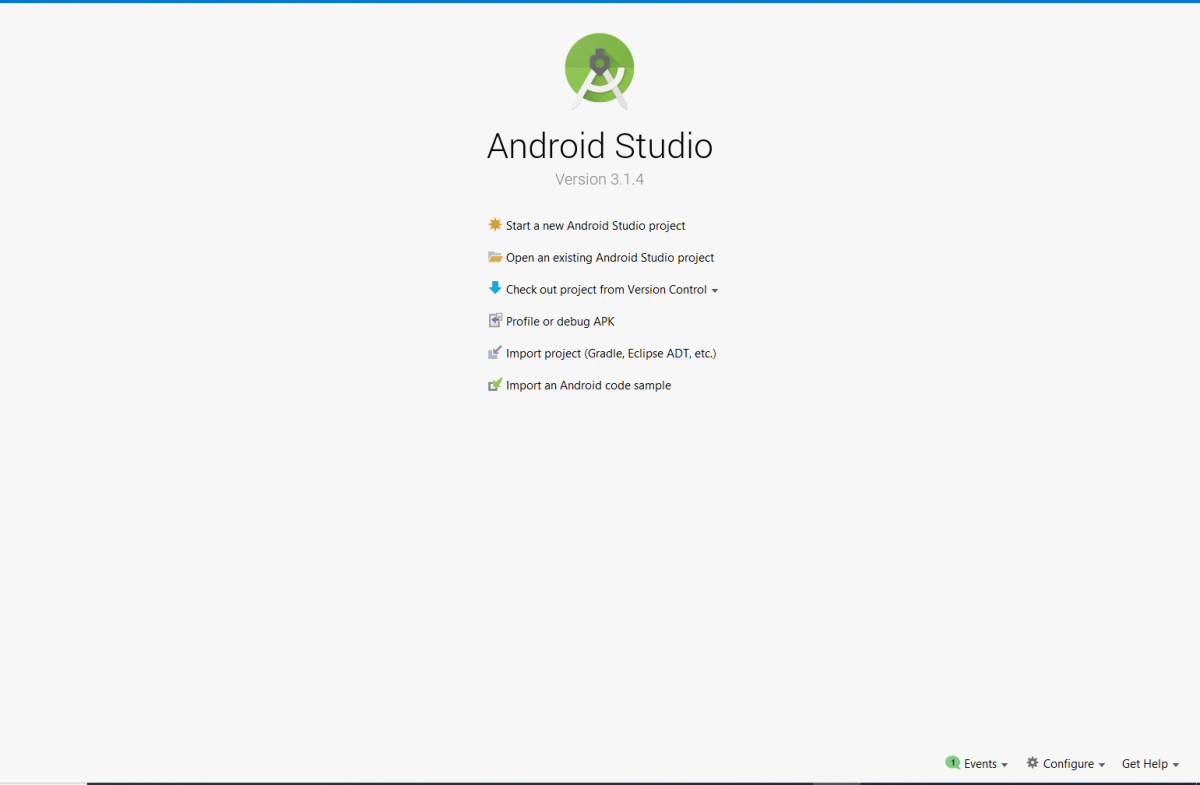1200x785 pixels.
Task: Start a new Android Studio project
Action: click(596, 226)
